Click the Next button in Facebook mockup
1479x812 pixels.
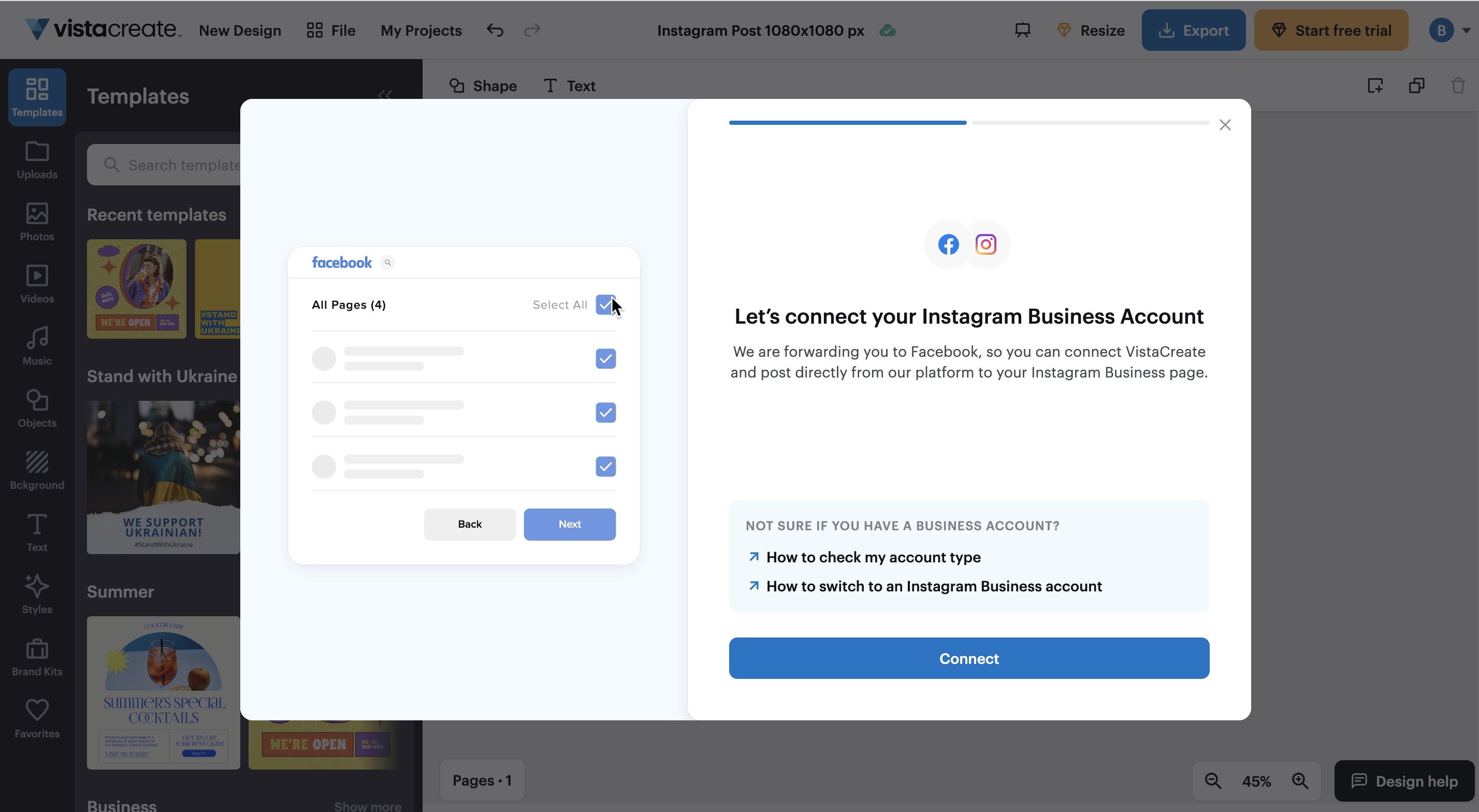coord(570,524)
